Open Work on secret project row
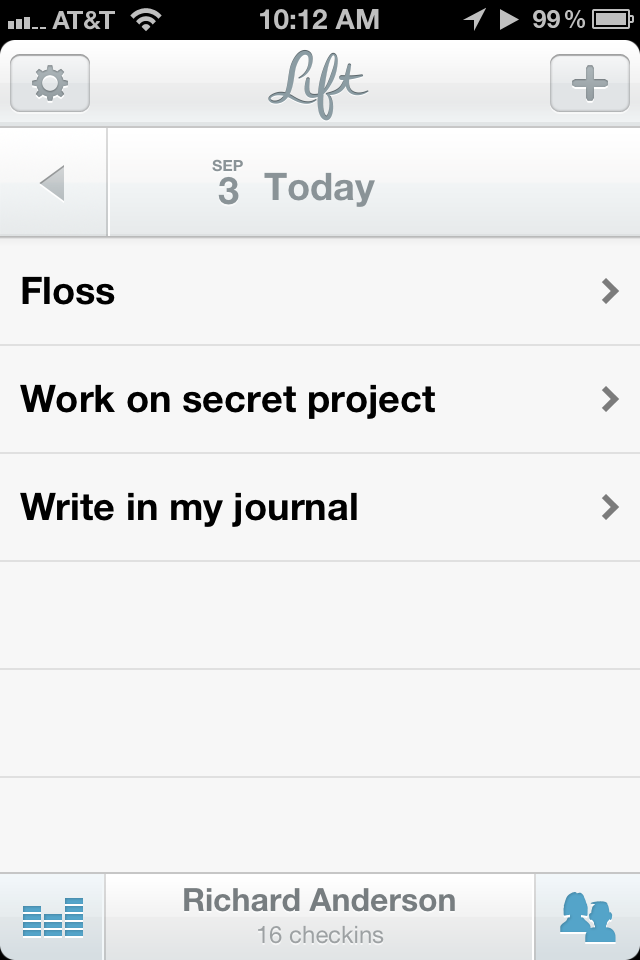Screen dimensions: 640x960 (320, 399)
